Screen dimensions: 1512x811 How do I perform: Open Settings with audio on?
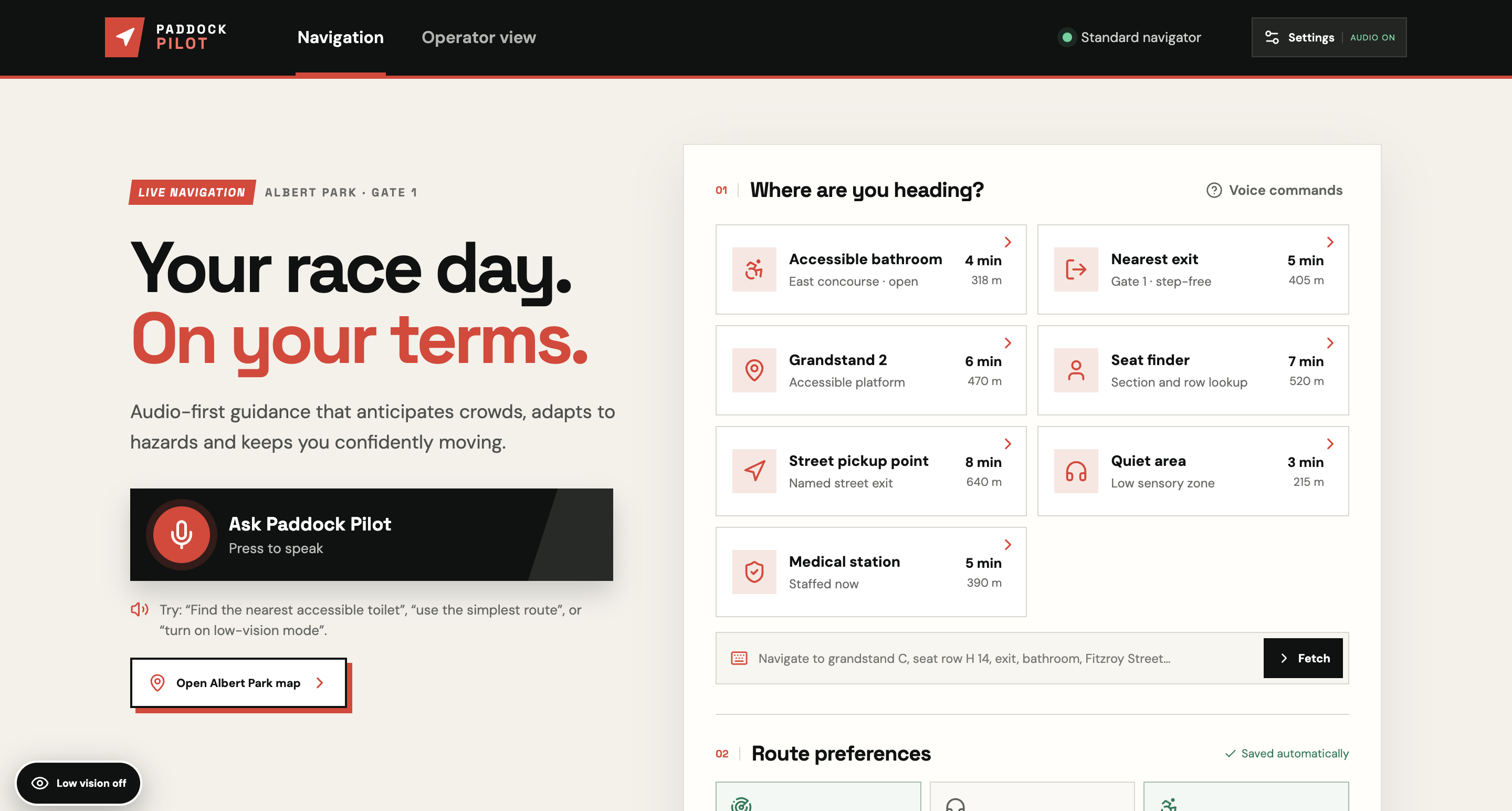(x=1329, y=38)
